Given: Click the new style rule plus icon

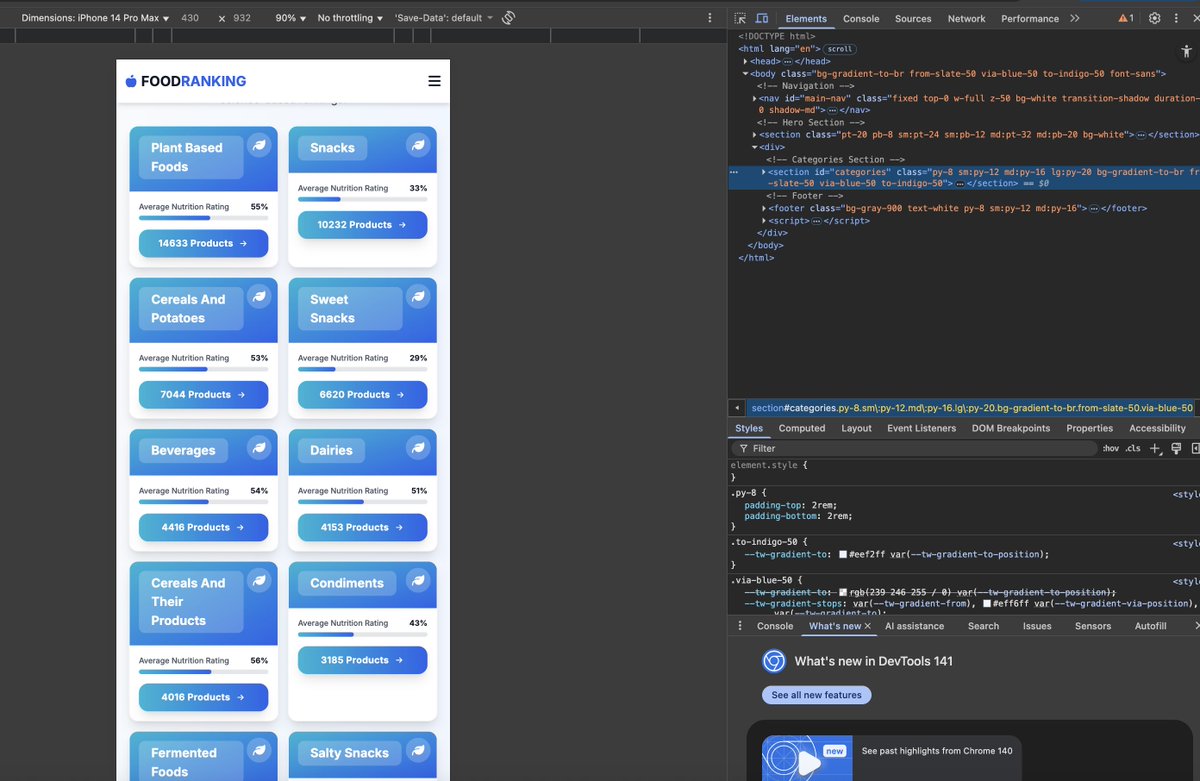Looking at the screenshot, I should click(x=1155, y=449).
